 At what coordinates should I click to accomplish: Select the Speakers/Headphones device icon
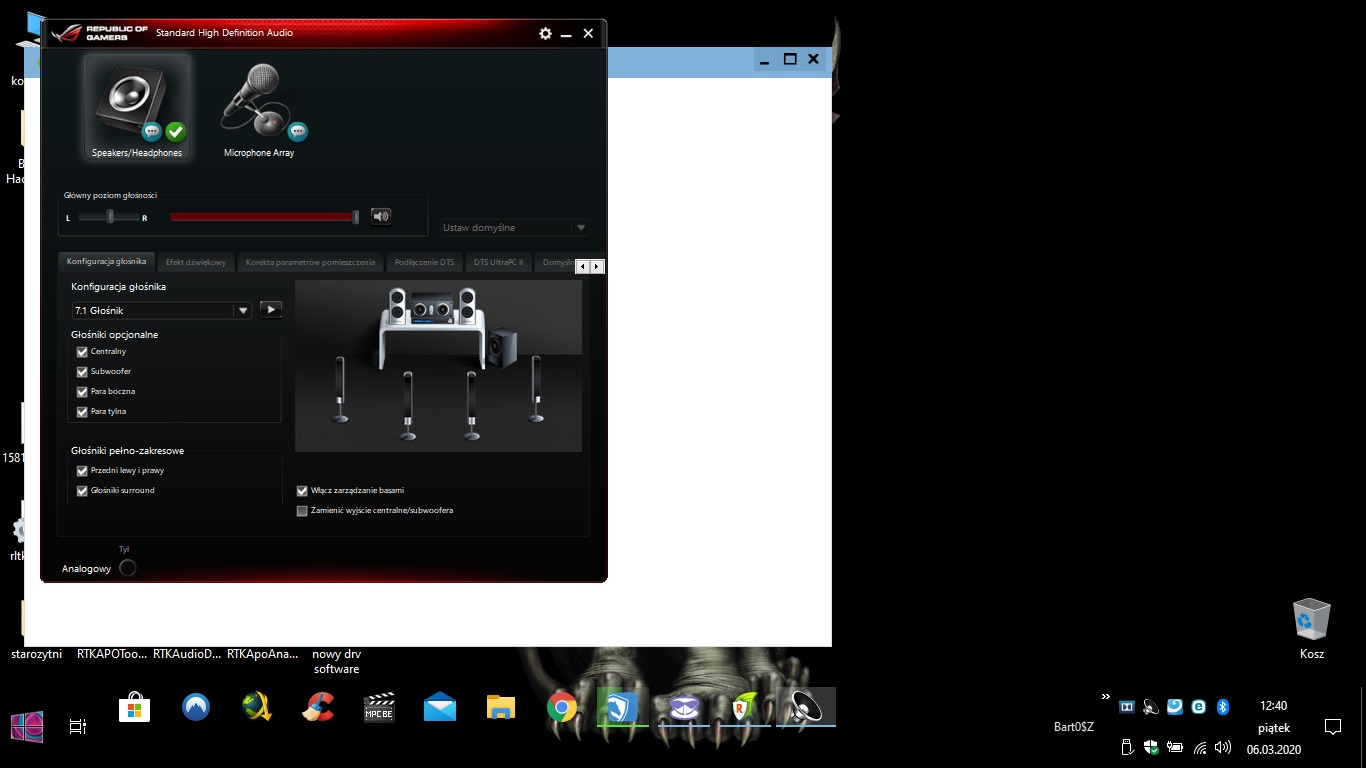click(x=137, y=107)
